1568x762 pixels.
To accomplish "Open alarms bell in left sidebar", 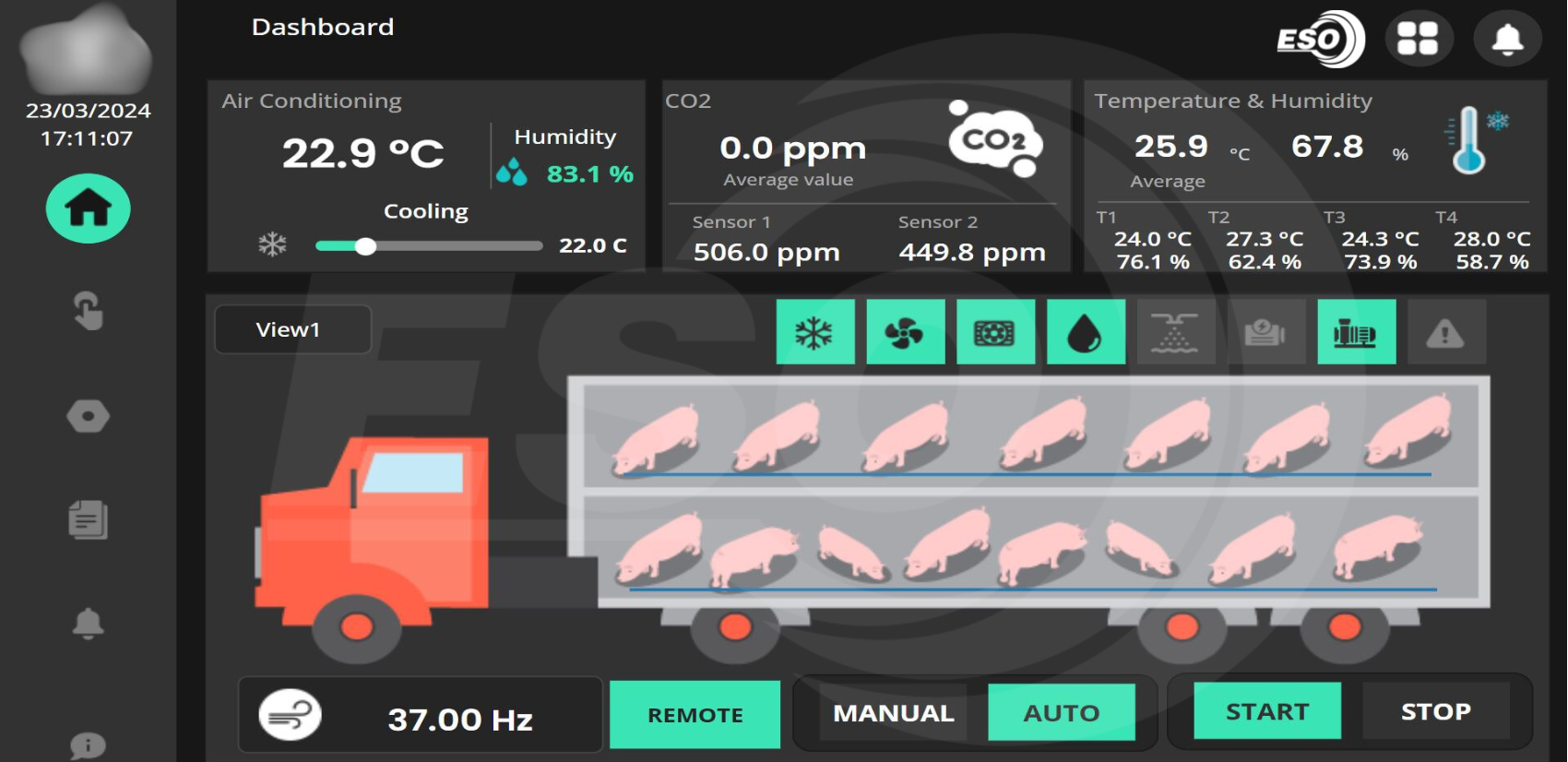I will (88, 625).
